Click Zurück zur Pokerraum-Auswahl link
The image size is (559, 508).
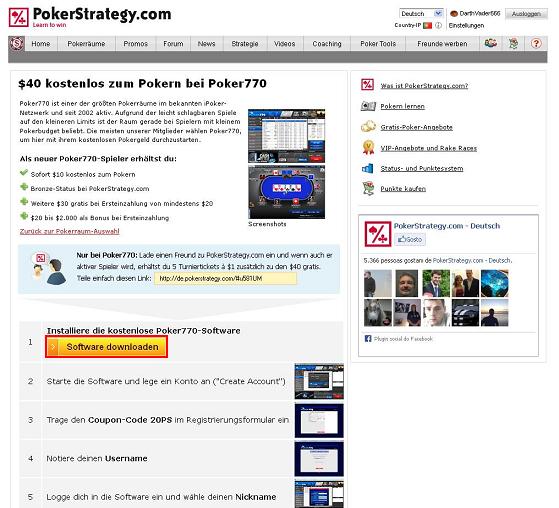coord(70,231)
